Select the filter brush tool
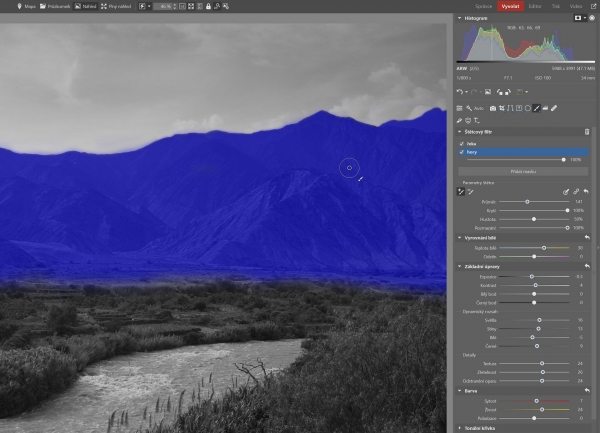The image size is (600, 433). coord(536,108)
